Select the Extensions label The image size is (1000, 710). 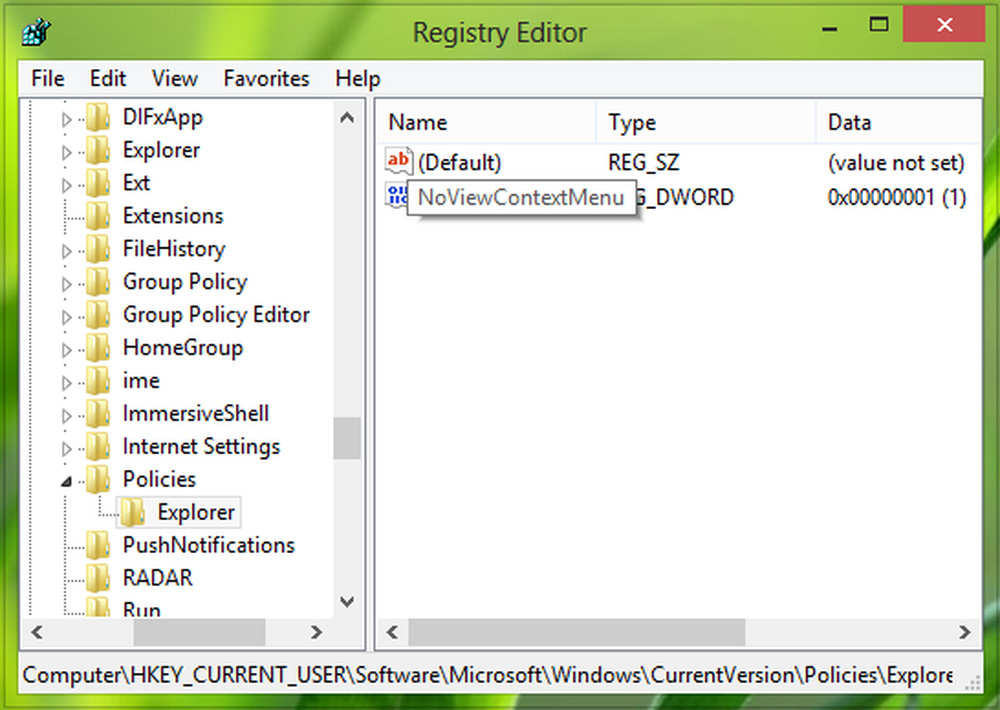point(173,216)
